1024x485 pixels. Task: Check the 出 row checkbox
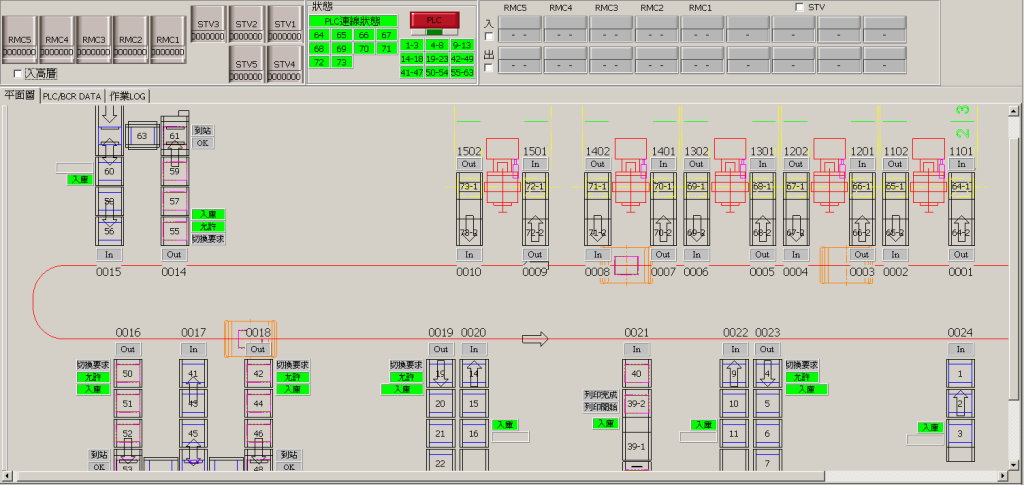click(489, 68)
